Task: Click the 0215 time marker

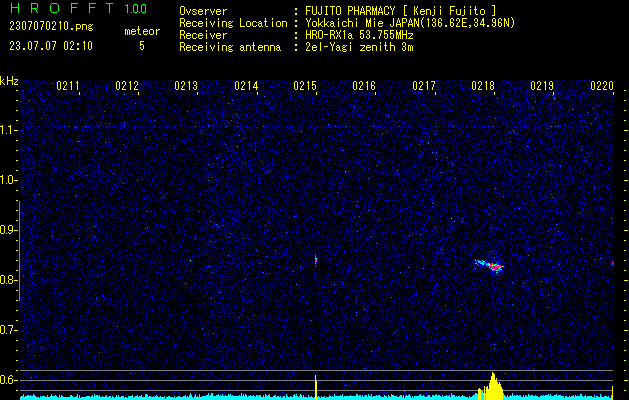Action: (305, 87)
